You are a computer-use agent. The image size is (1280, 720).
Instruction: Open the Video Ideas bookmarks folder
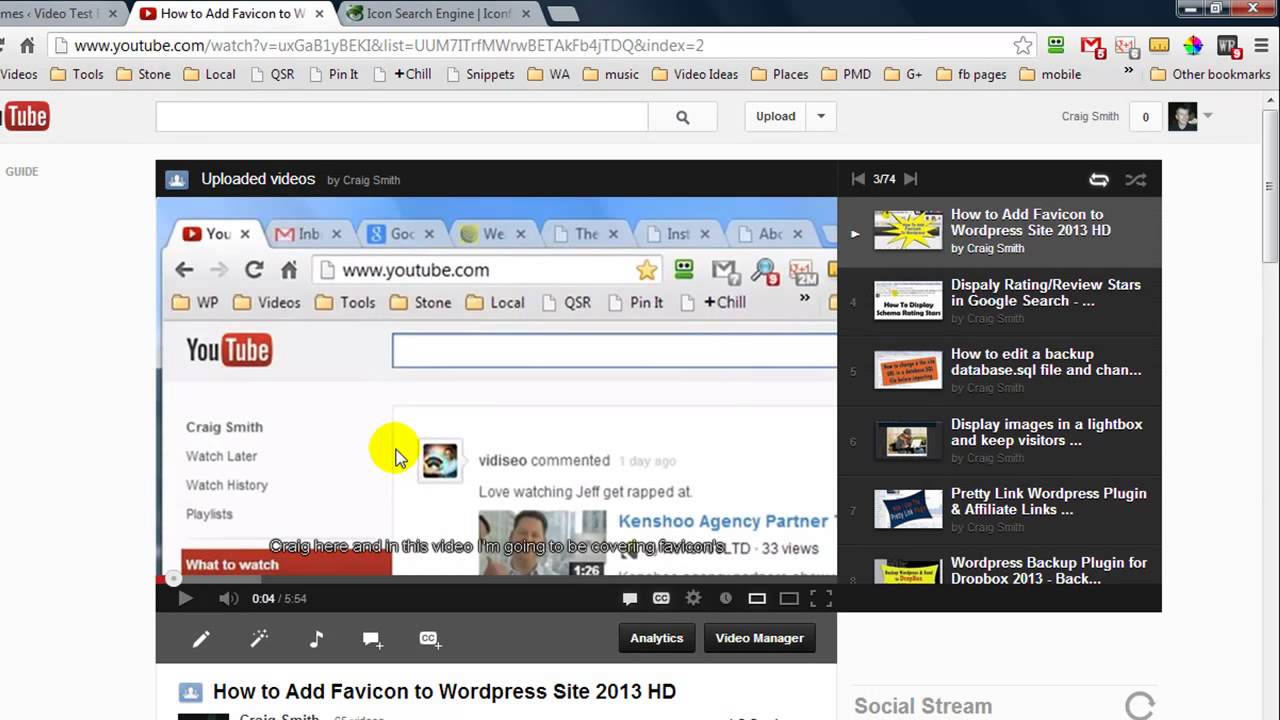point(694,74)
